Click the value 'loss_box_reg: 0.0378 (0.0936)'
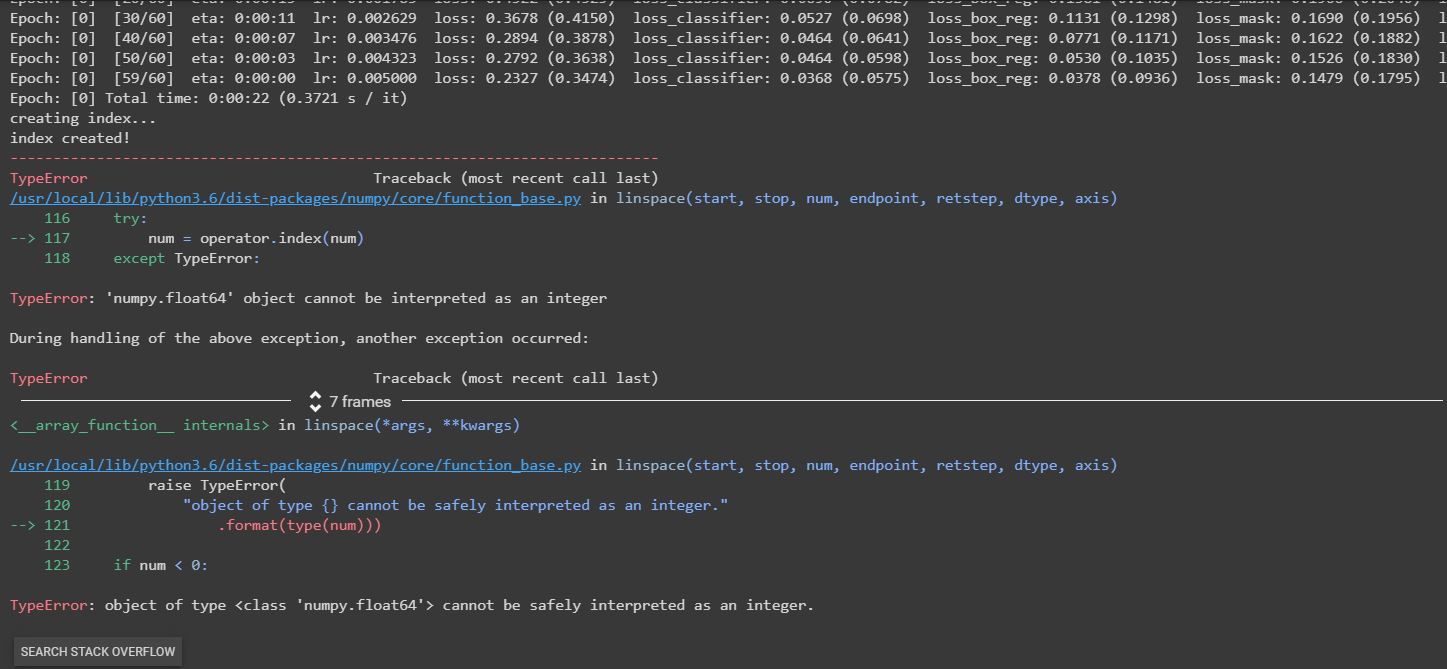The width and height of the screenshot is (1447, 669). pyautogui.click(x=1053, y=78)
